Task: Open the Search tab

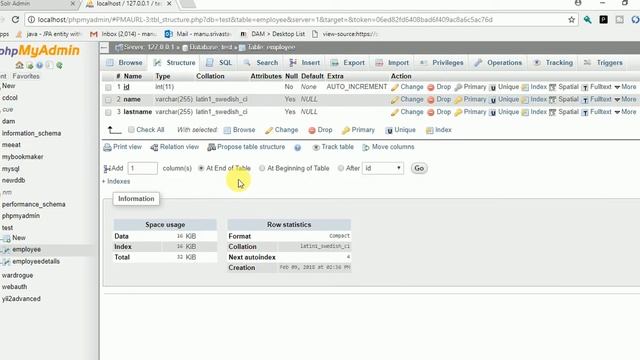Action: (260, 63)
